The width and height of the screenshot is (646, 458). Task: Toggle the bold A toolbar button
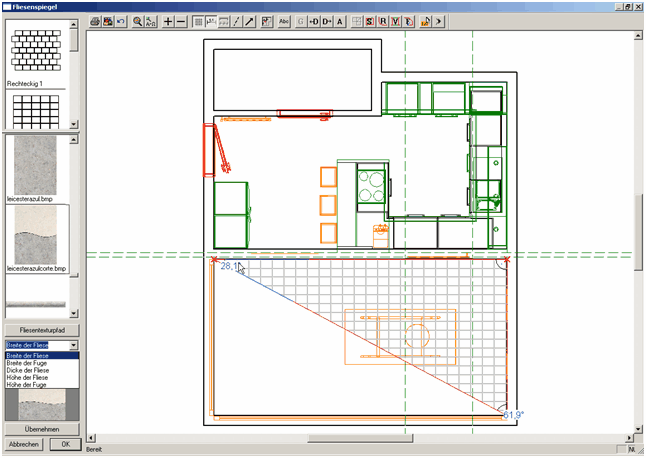pos(340,20)
